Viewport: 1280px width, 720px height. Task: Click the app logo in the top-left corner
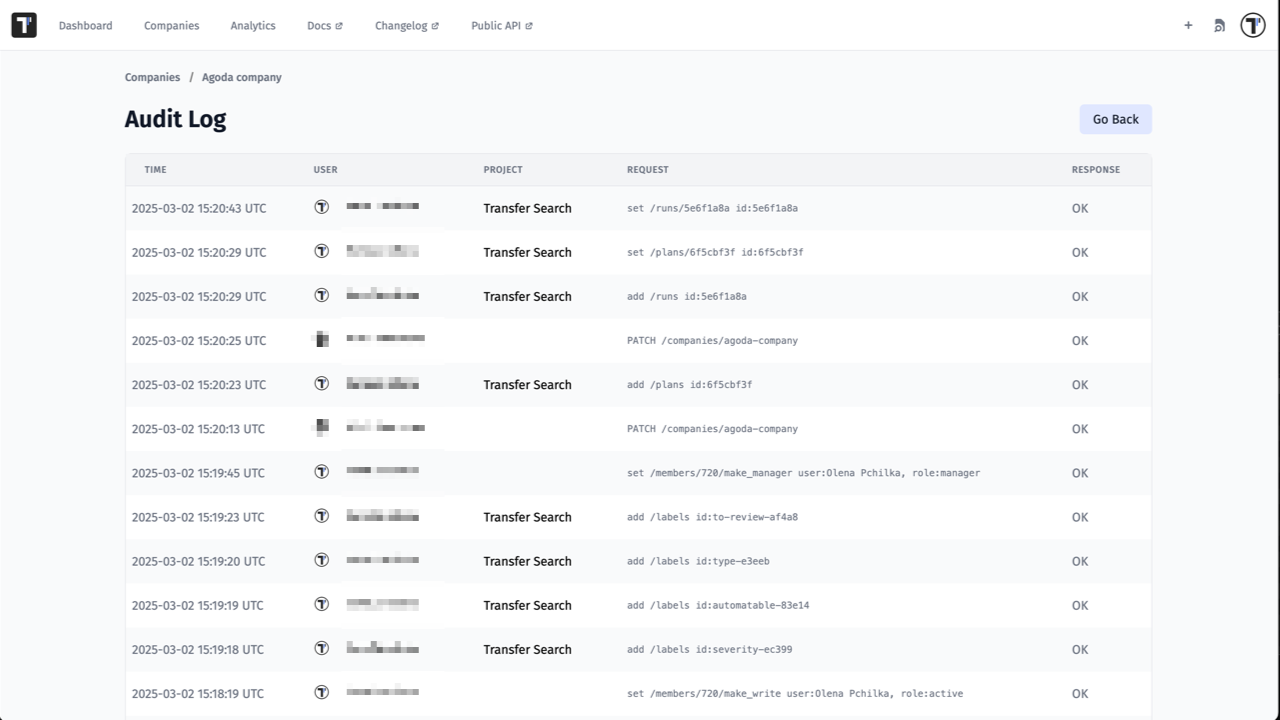[23, 24]
